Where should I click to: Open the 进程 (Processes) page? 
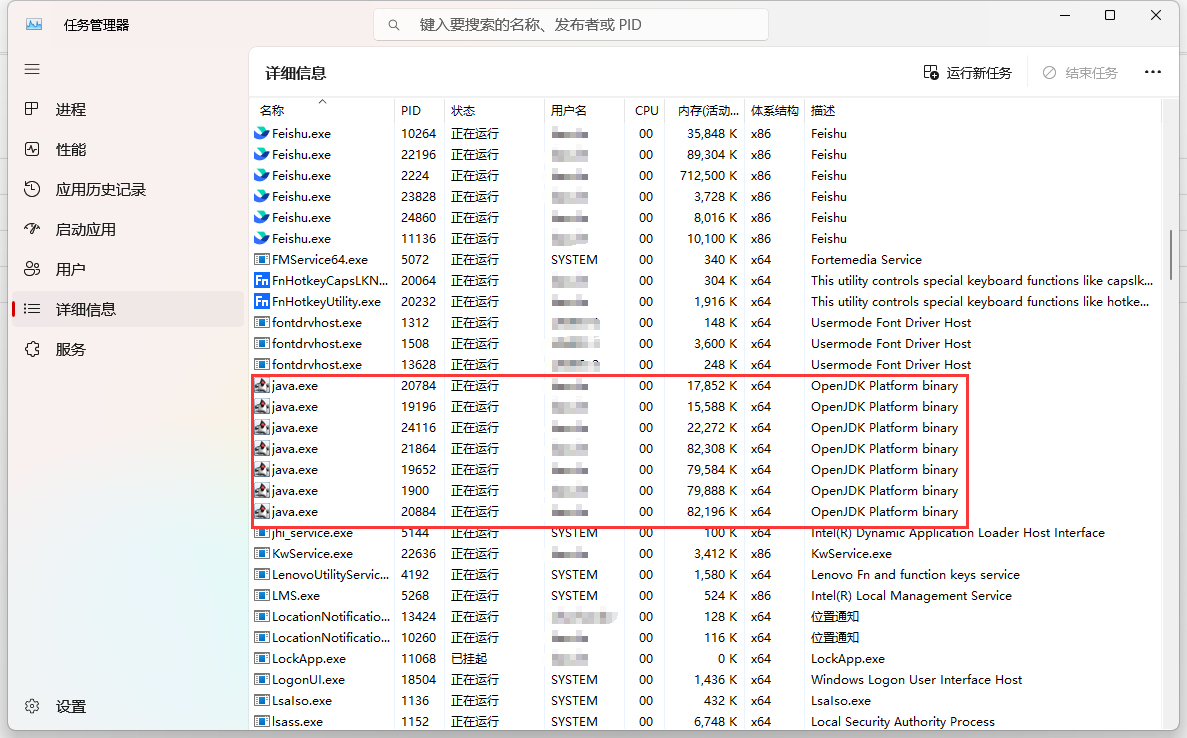(70, 110)
